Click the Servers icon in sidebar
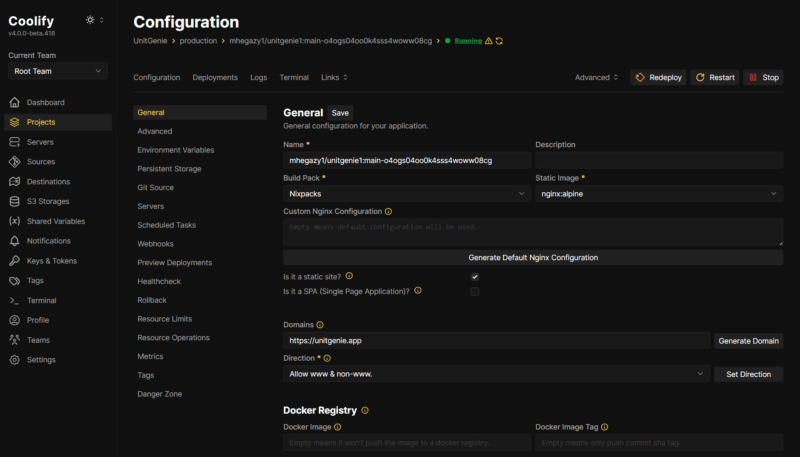This screenshot has height=457, width=800. [14, 142]
